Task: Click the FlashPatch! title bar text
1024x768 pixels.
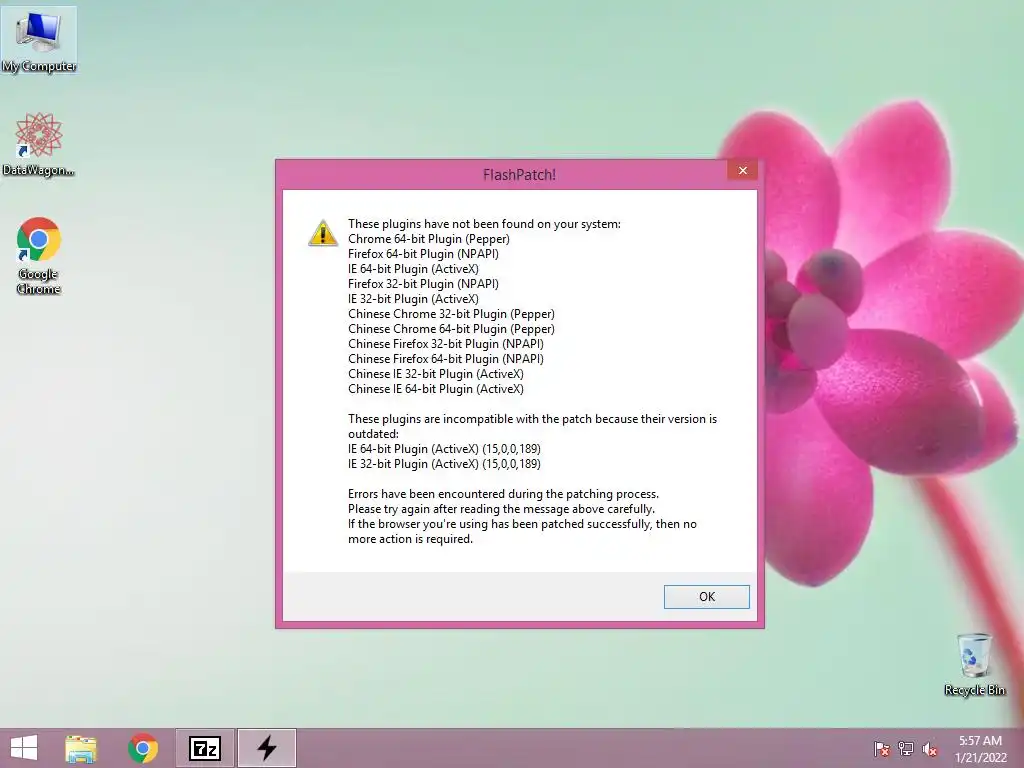Action: pyautogui.click(x=519, y=174)
